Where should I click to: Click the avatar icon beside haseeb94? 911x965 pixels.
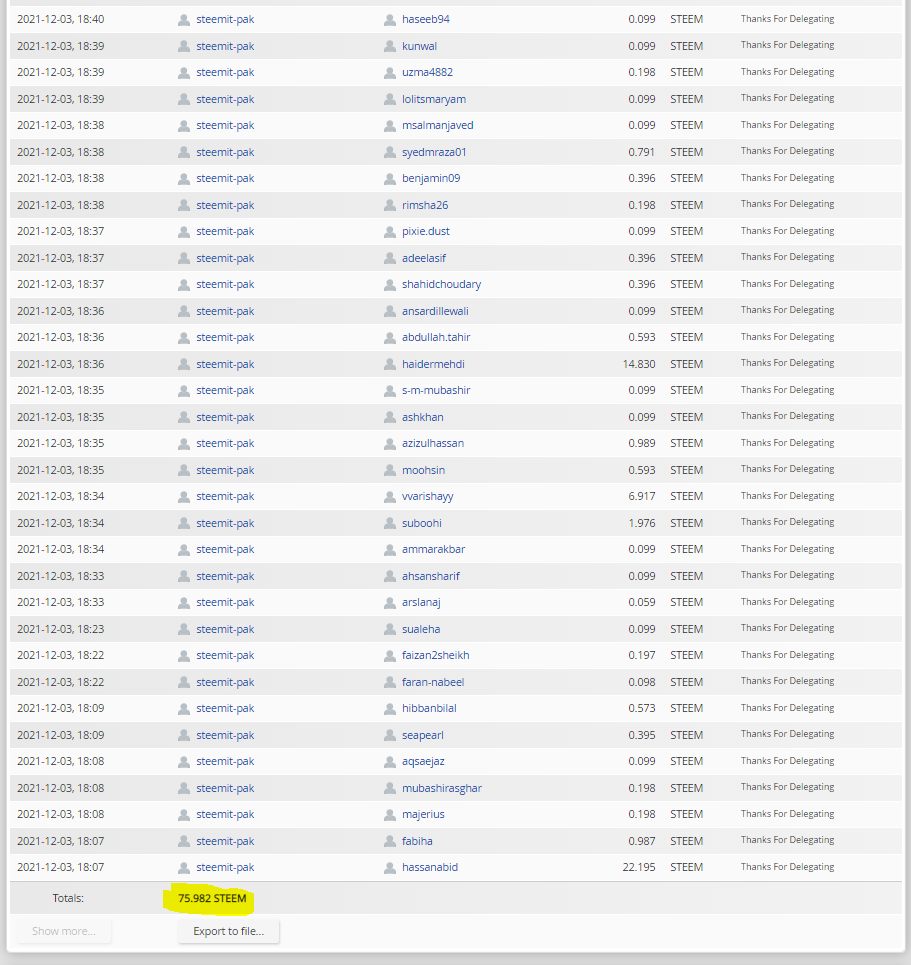pyautogui.click(x=390, y=20)
